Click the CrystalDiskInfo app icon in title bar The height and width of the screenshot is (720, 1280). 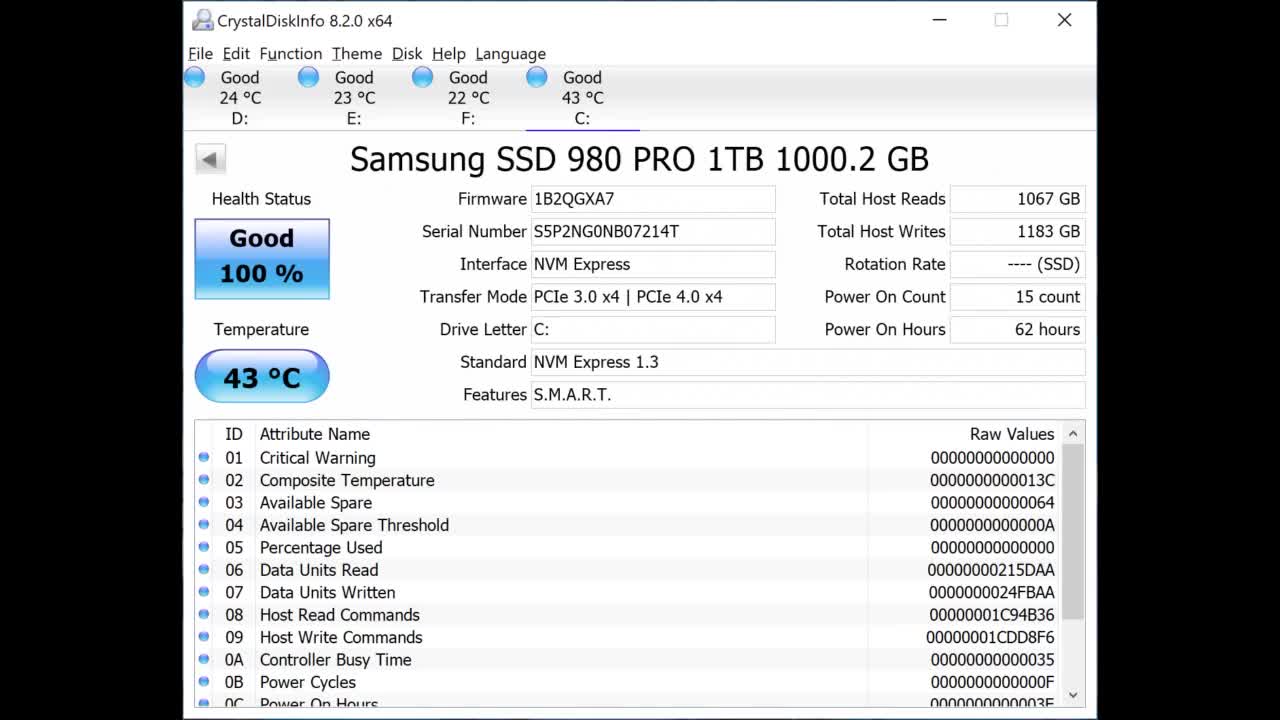[203, 20]
